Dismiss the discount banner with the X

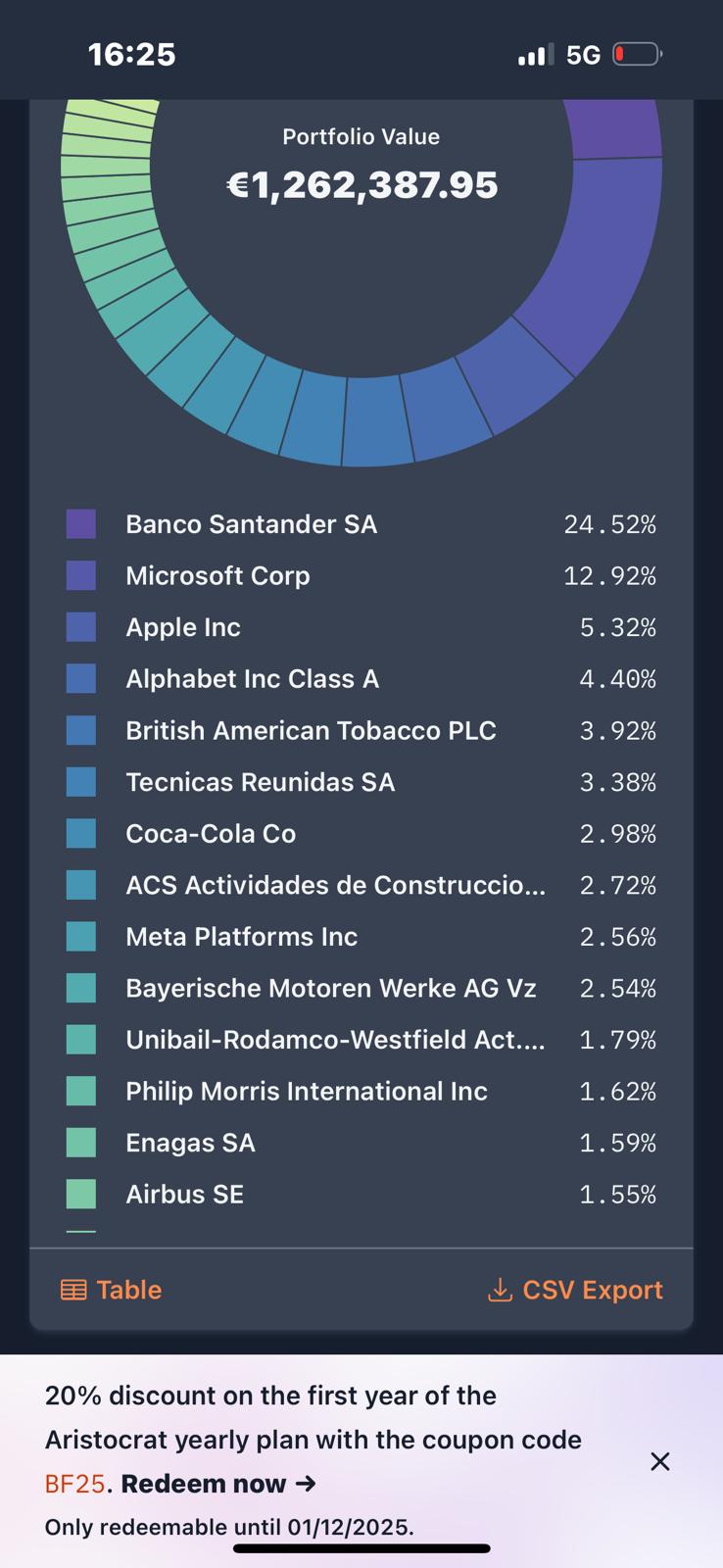(x=660, y=1461)
